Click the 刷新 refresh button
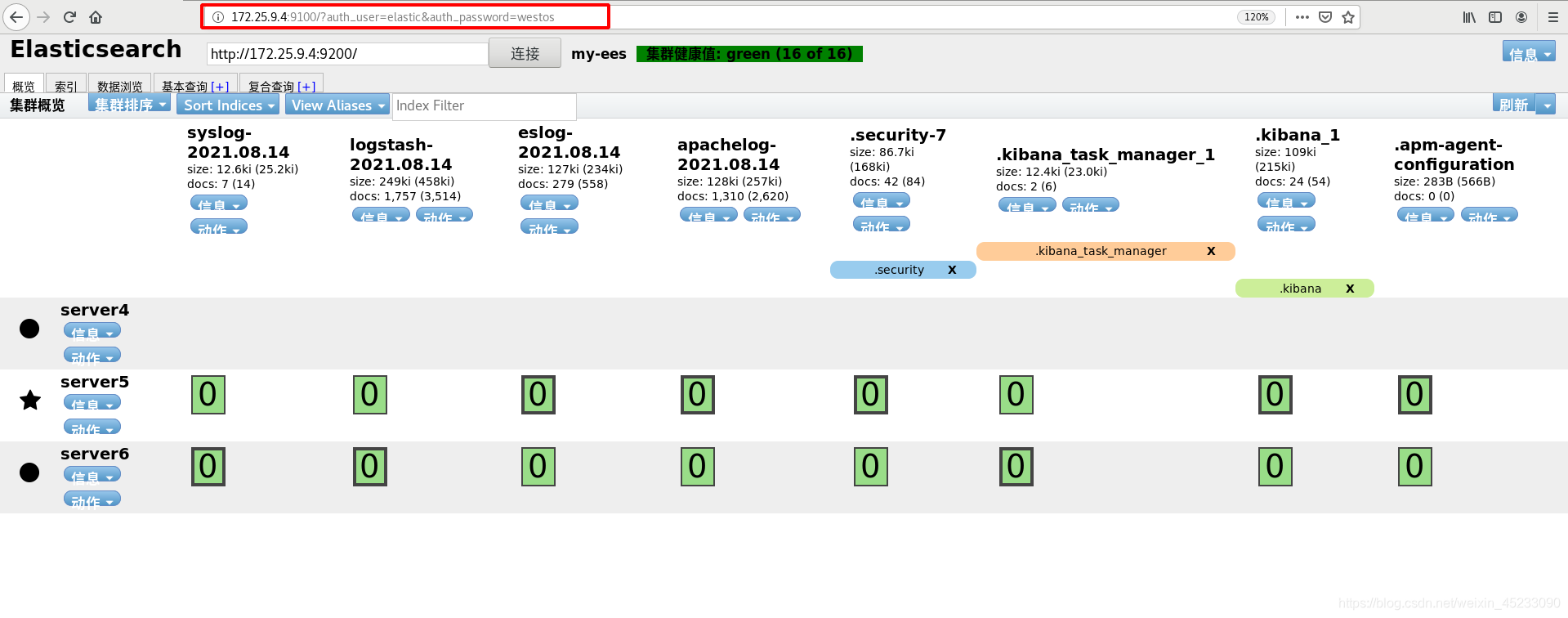 click(1513, 105)
